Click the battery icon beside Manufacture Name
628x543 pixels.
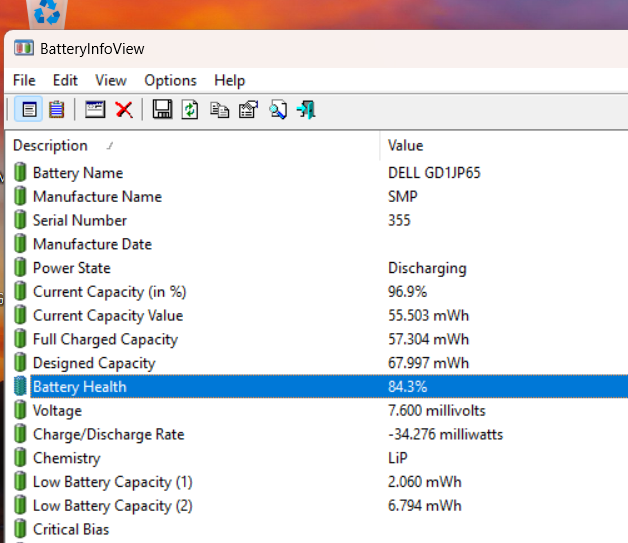[20, 196]
